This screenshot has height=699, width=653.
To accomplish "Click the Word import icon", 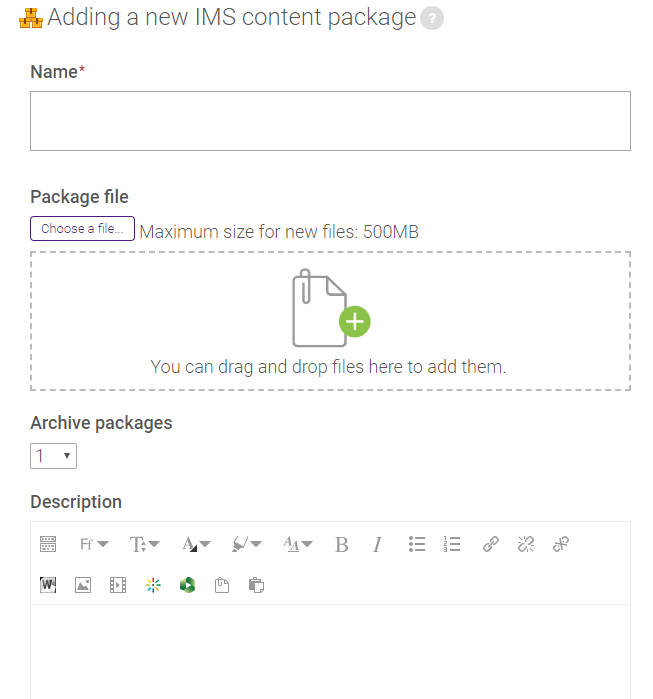I will click(48, 585).
